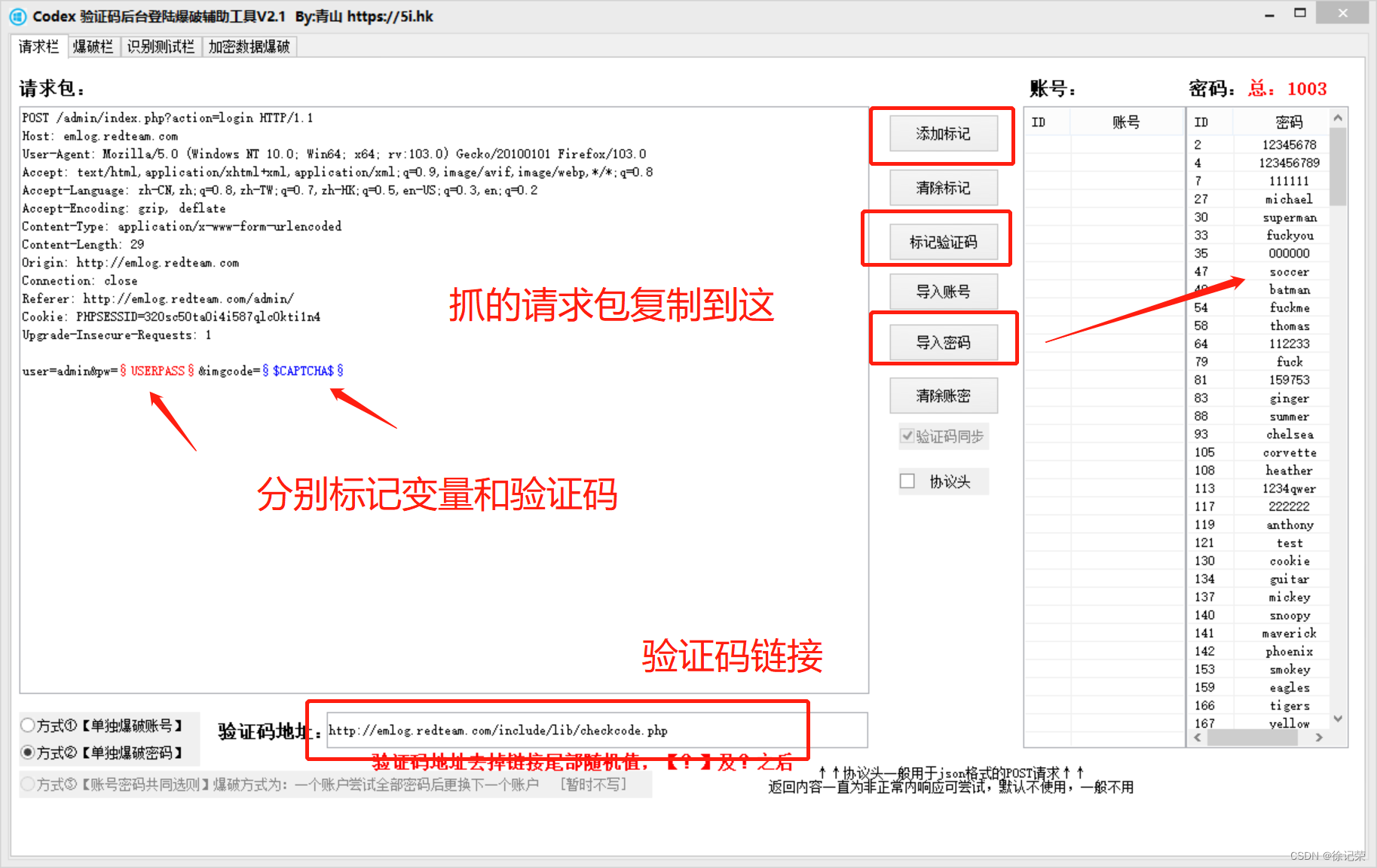Click the 添加标记 button
The width and height of the screenshot is (1377, 868).
943,134
